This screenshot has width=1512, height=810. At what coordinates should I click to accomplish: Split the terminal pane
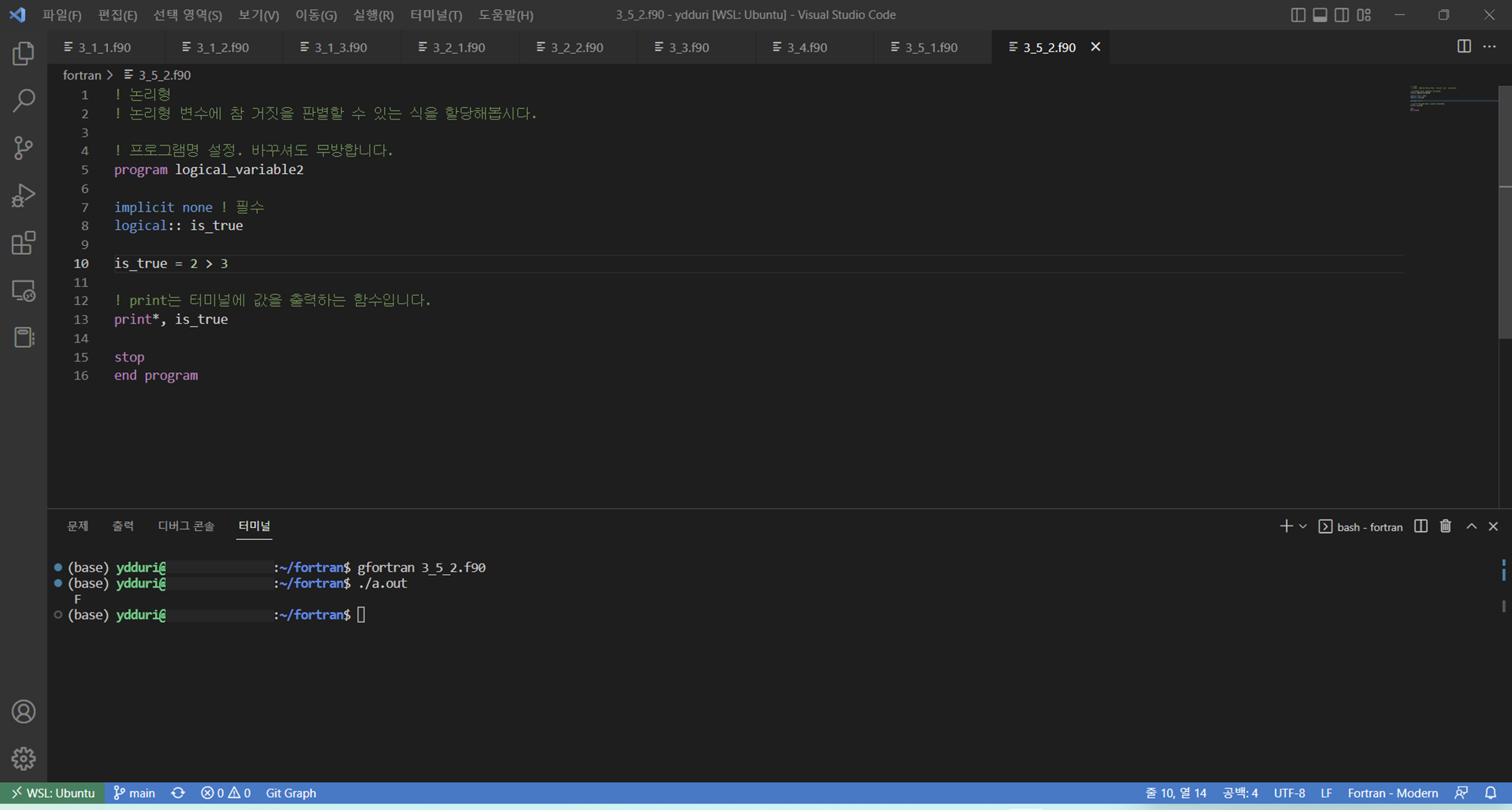pos(1421,526)
